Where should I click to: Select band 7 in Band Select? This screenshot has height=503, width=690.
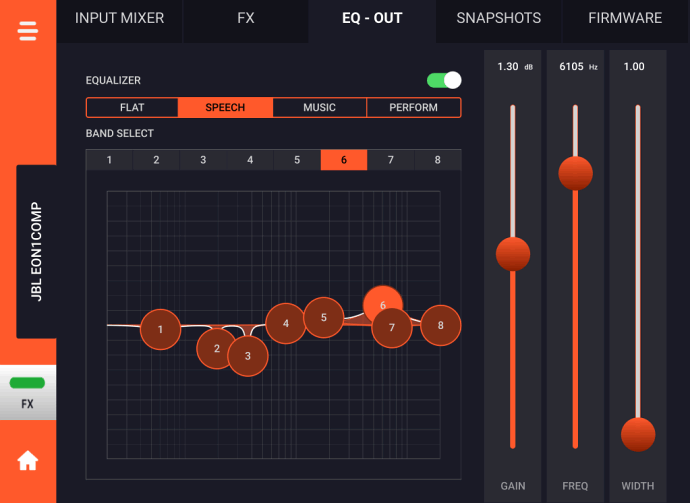click(391, 160)
